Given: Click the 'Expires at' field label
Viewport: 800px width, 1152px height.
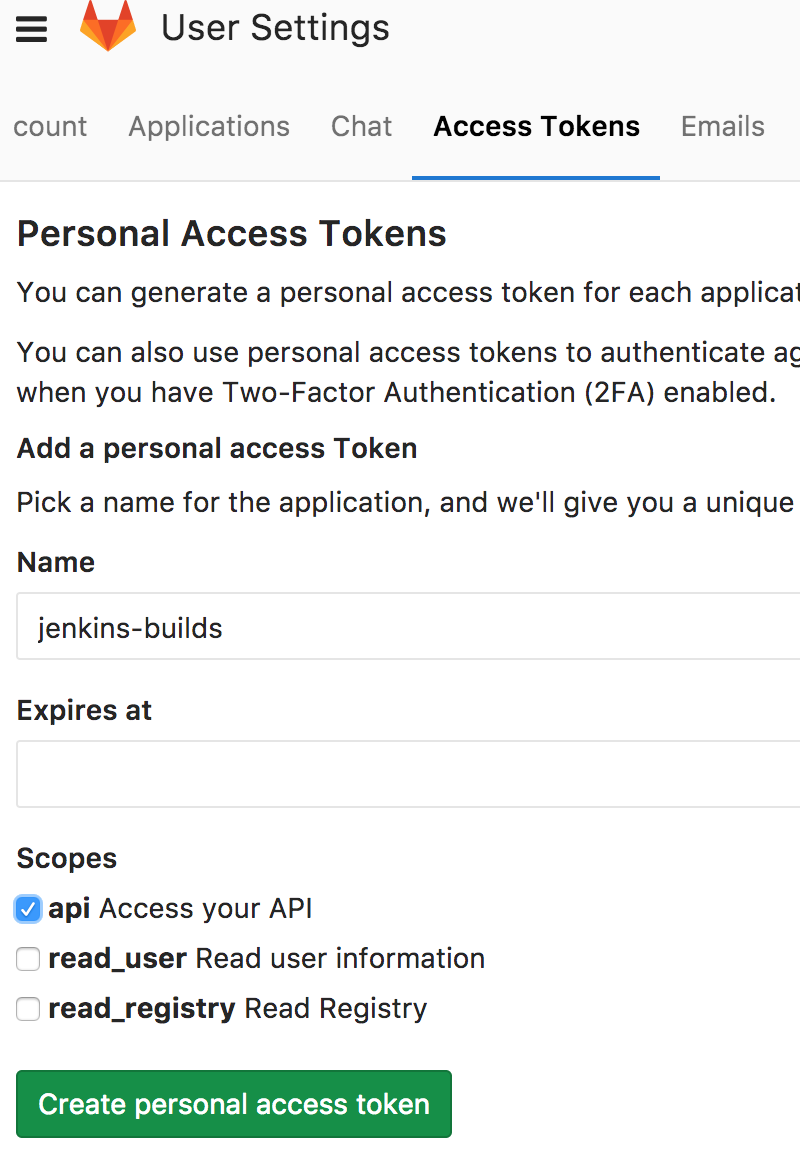Looking at the screenshot, I should (84, 710).
